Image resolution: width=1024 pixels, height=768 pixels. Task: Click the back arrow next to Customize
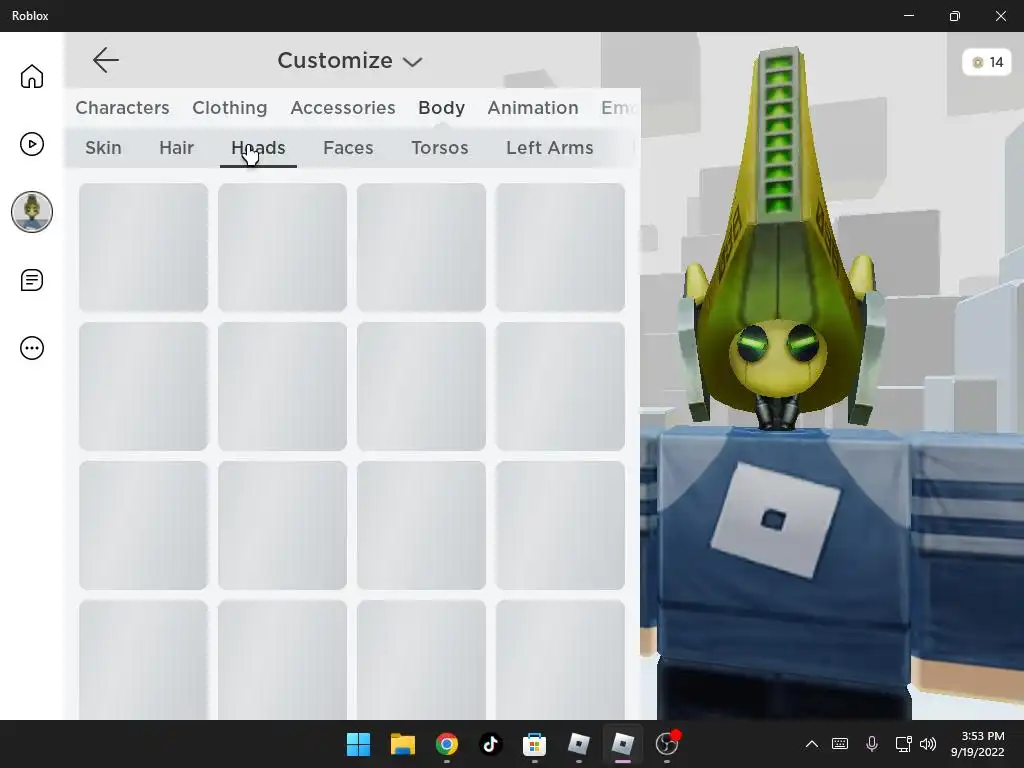pos(105,60)
